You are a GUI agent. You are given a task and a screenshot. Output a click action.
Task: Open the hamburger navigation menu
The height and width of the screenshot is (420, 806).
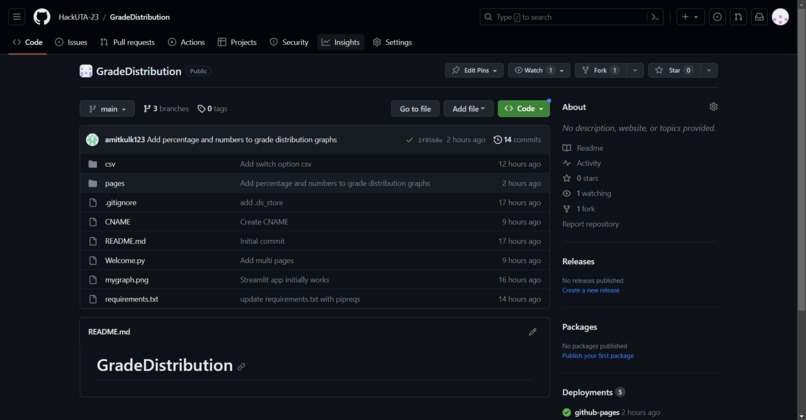[16, 17]
